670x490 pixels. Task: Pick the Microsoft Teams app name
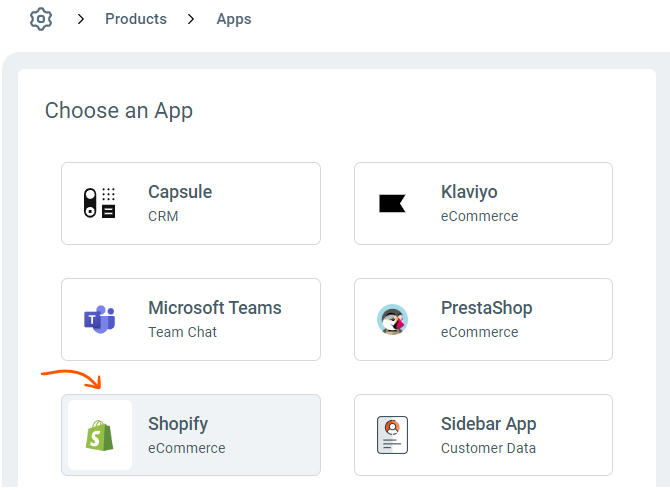pyautogui.click(x=215, y=308)
